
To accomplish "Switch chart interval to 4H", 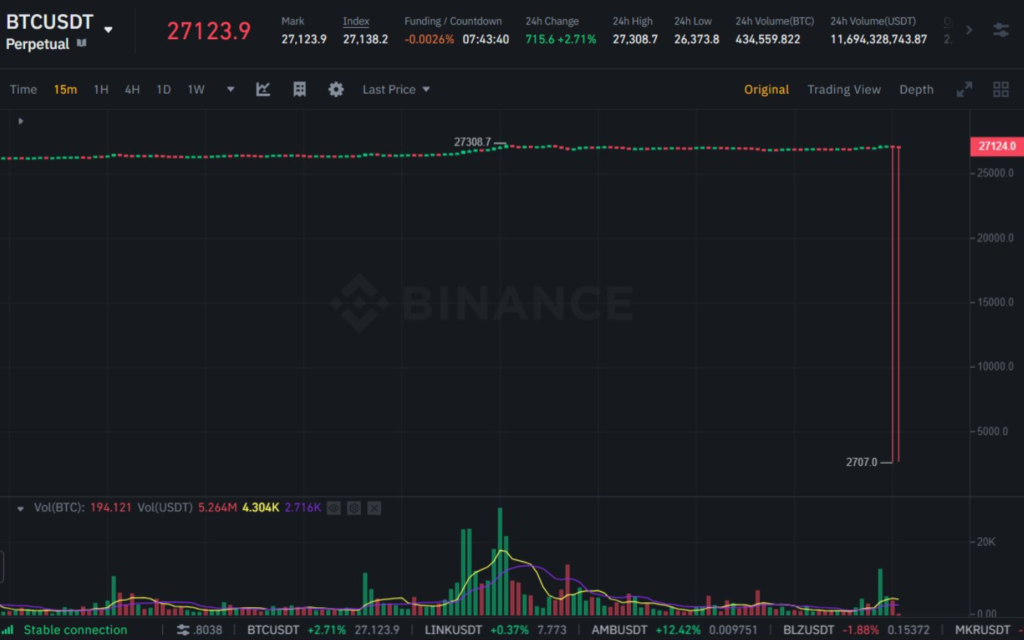I will coord(132,89).
